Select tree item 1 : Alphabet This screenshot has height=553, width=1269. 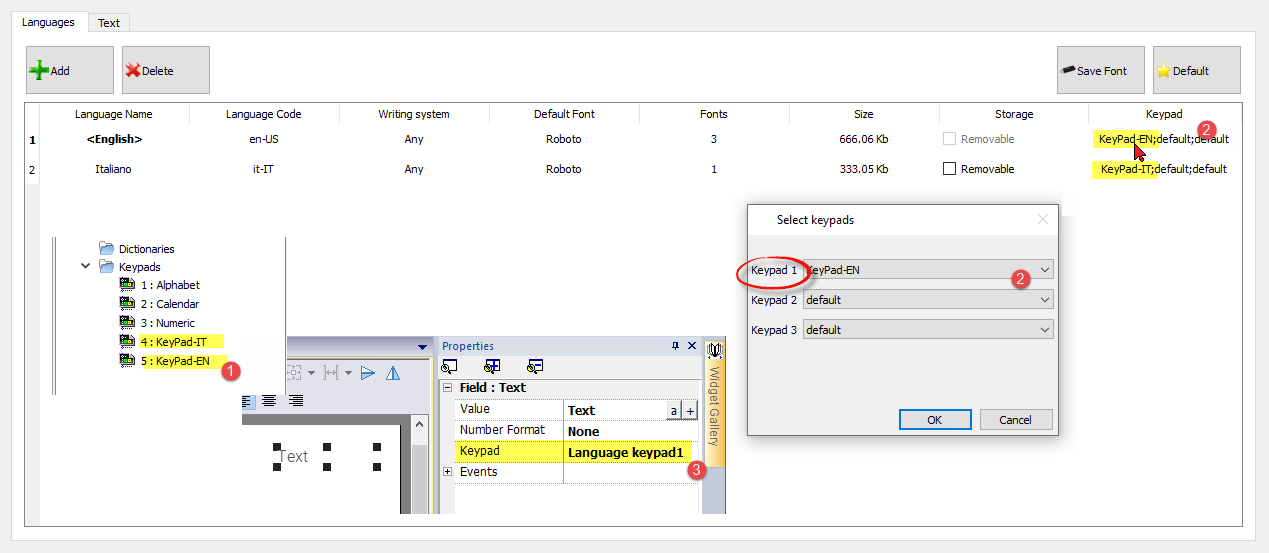pos(170,285)
